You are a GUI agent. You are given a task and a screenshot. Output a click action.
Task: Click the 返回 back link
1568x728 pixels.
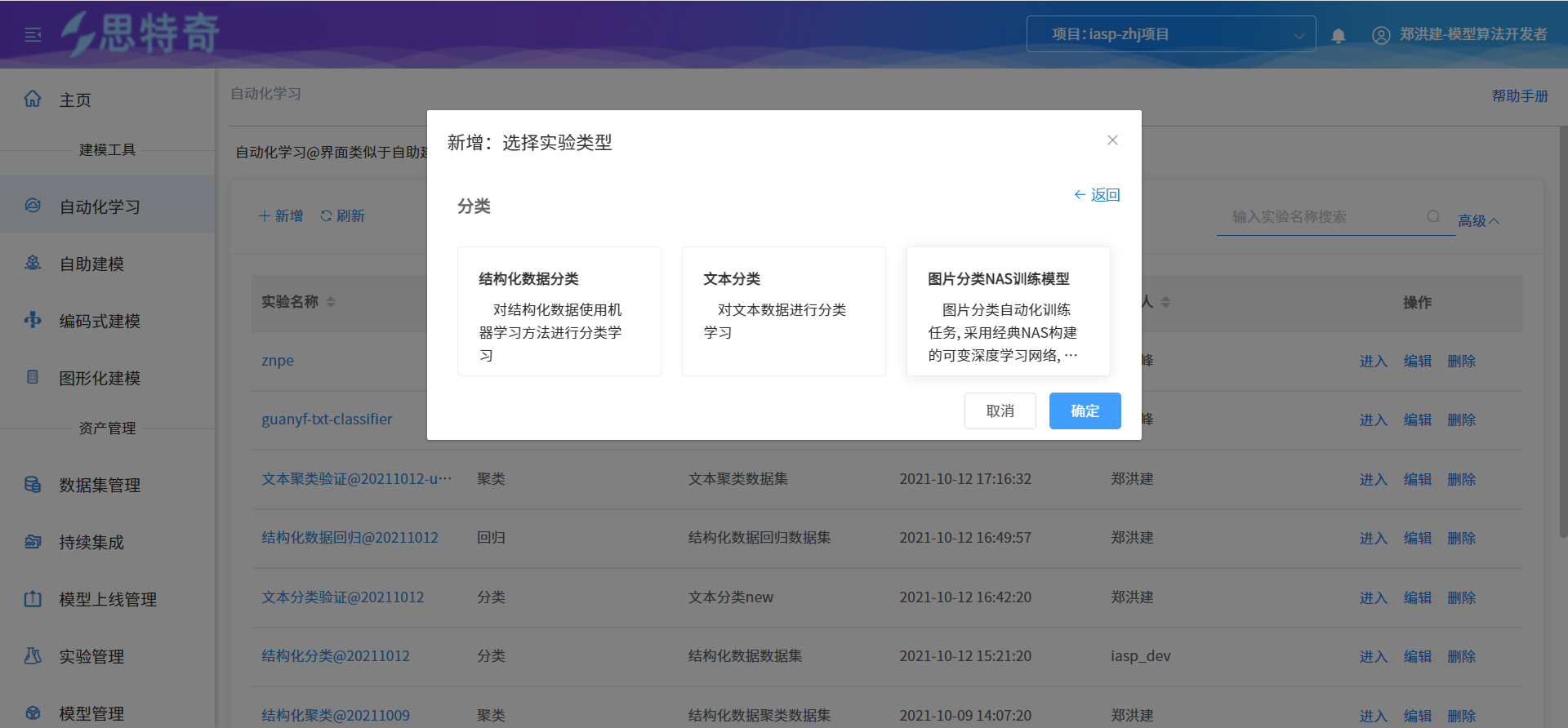1097,195
